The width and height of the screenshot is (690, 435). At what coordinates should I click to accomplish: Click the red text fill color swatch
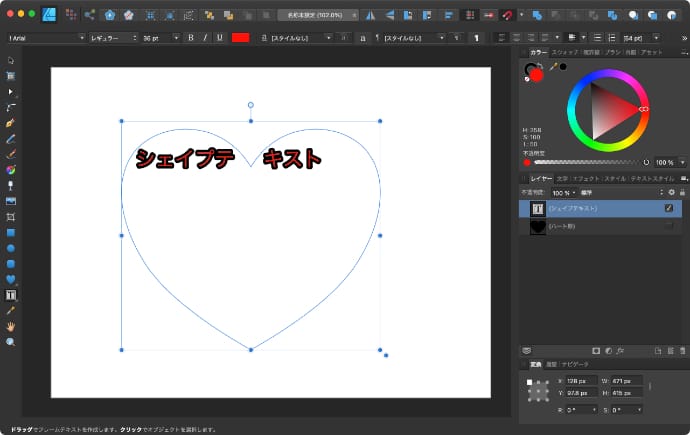(x=240, y=37)
